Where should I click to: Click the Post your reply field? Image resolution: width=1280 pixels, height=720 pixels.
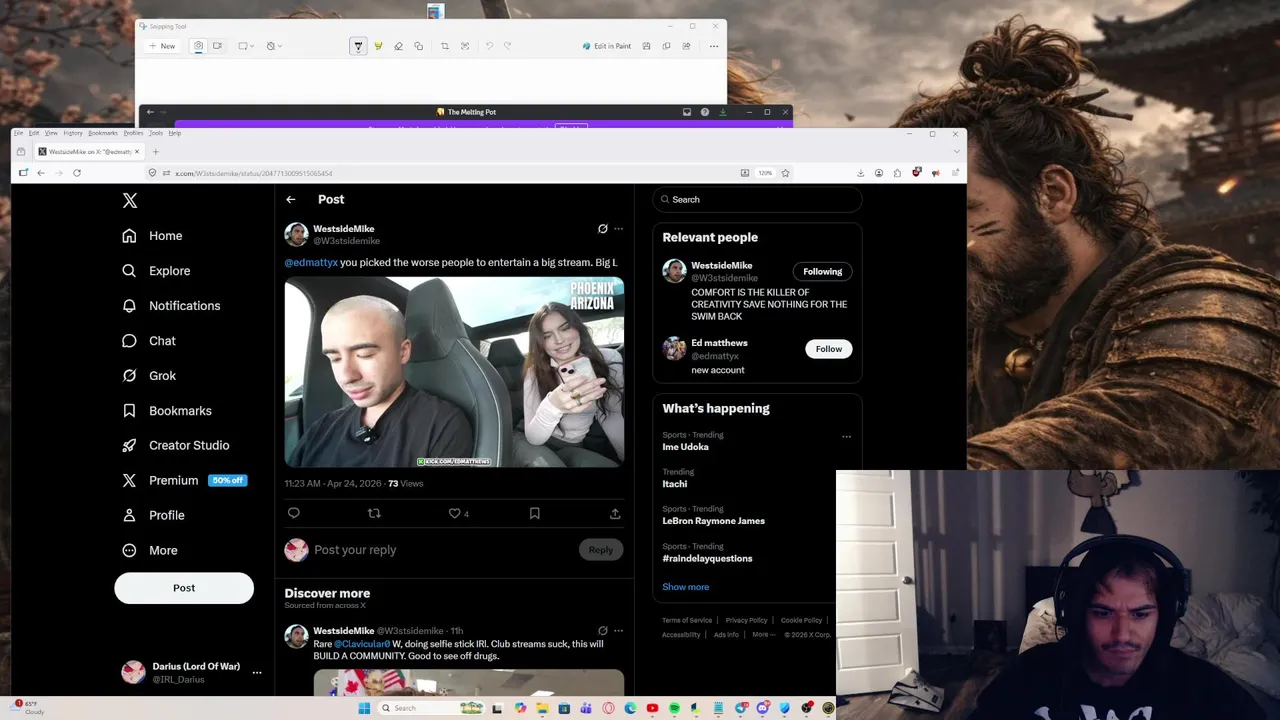[x=440, y=550]
